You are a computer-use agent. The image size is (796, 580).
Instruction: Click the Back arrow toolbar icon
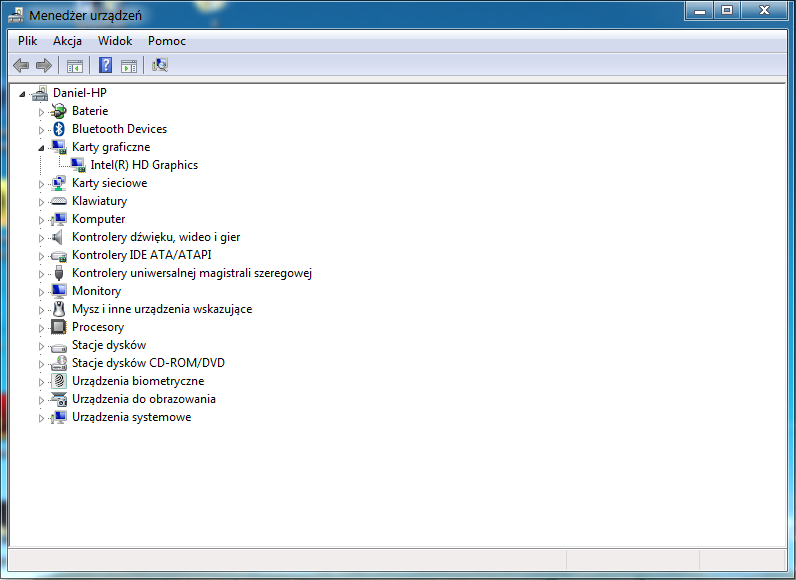tap(21, 65)
